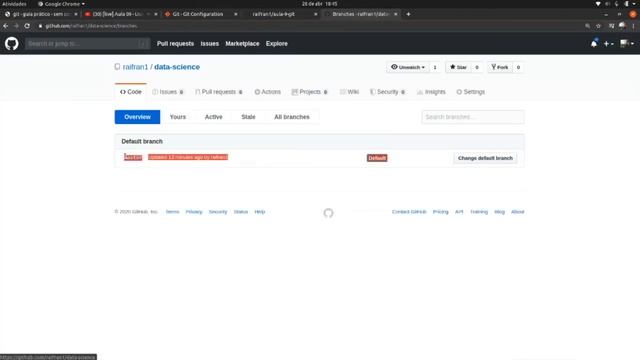Image resolution: width=640 pixels, height=360 pixels.
Task: Click Change default branch button
Action: (485, 158)
